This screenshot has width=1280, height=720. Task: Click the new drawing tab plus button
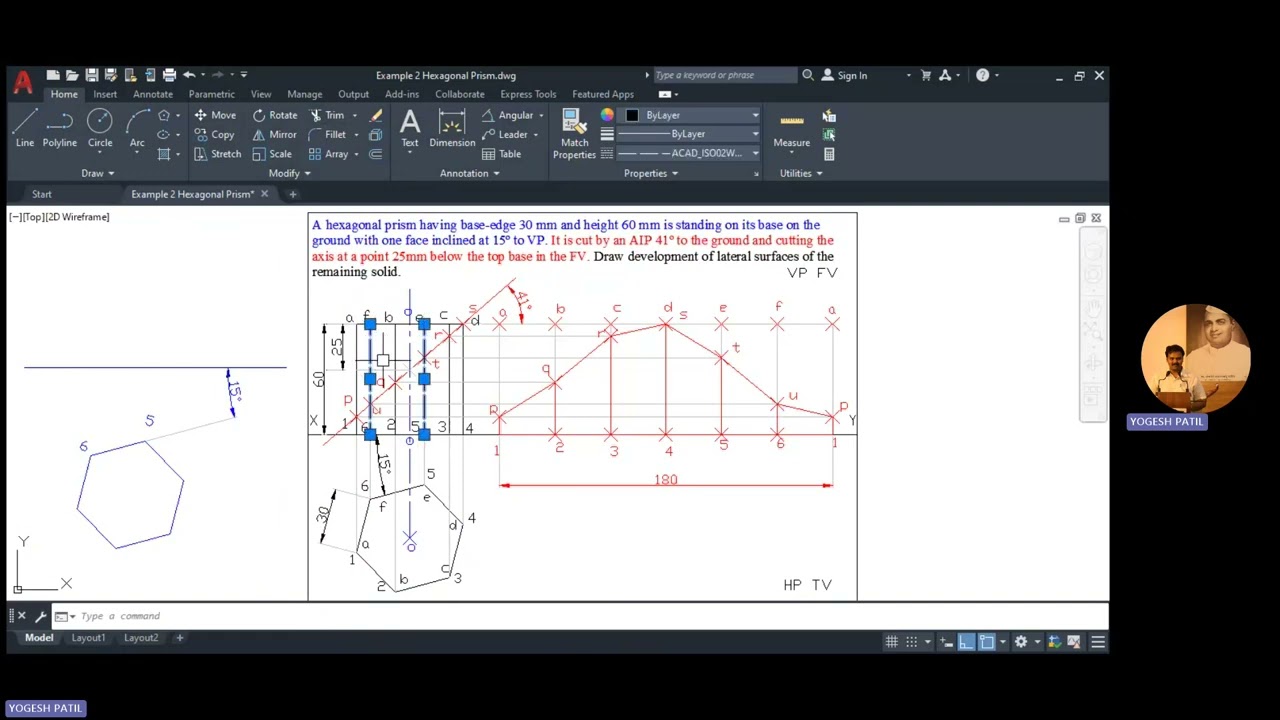click(x=292, y=194)
